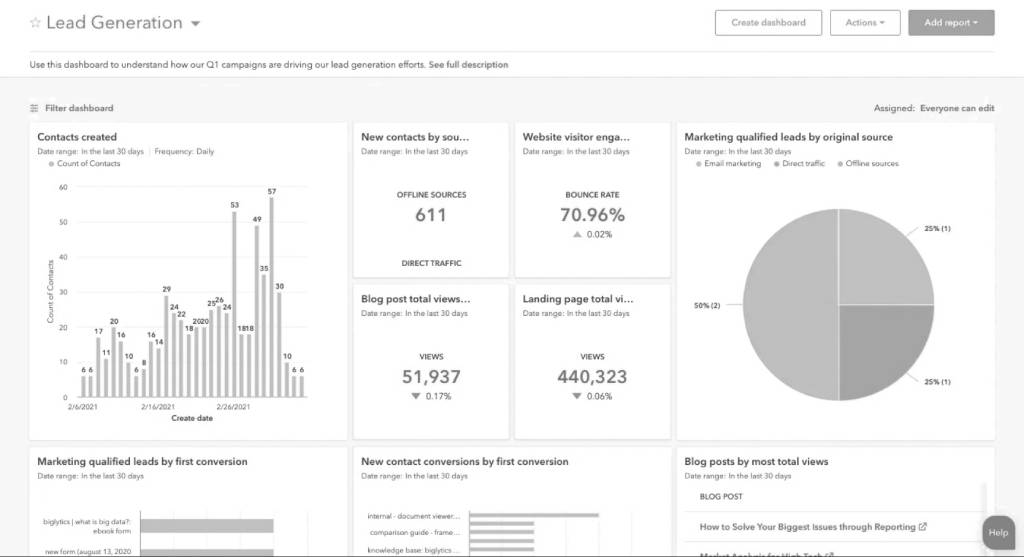
Task: Toggle the Direct traffic legend item
Action: pos(799,164)
